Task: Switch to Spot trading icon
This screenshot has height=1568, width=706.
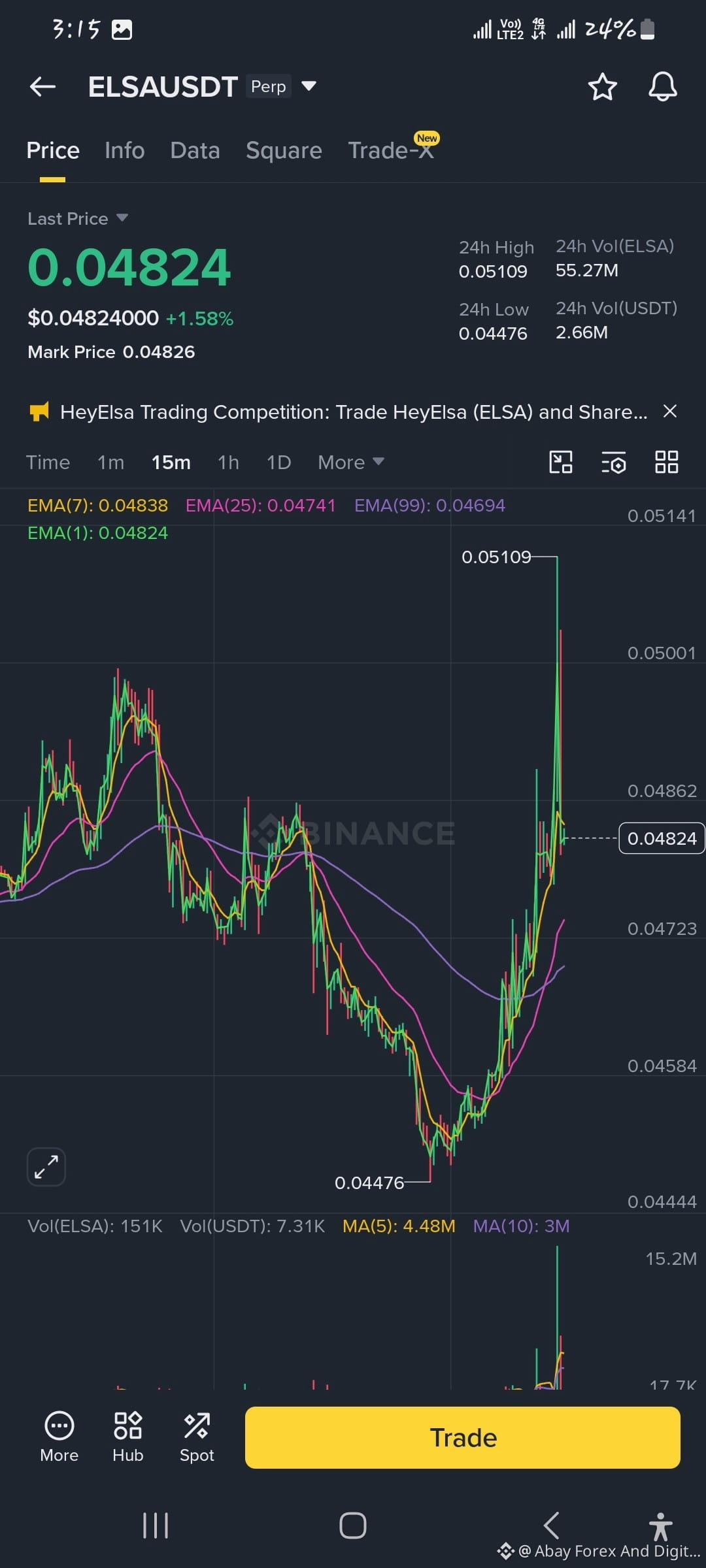Action: click(x=197, y=1437)
